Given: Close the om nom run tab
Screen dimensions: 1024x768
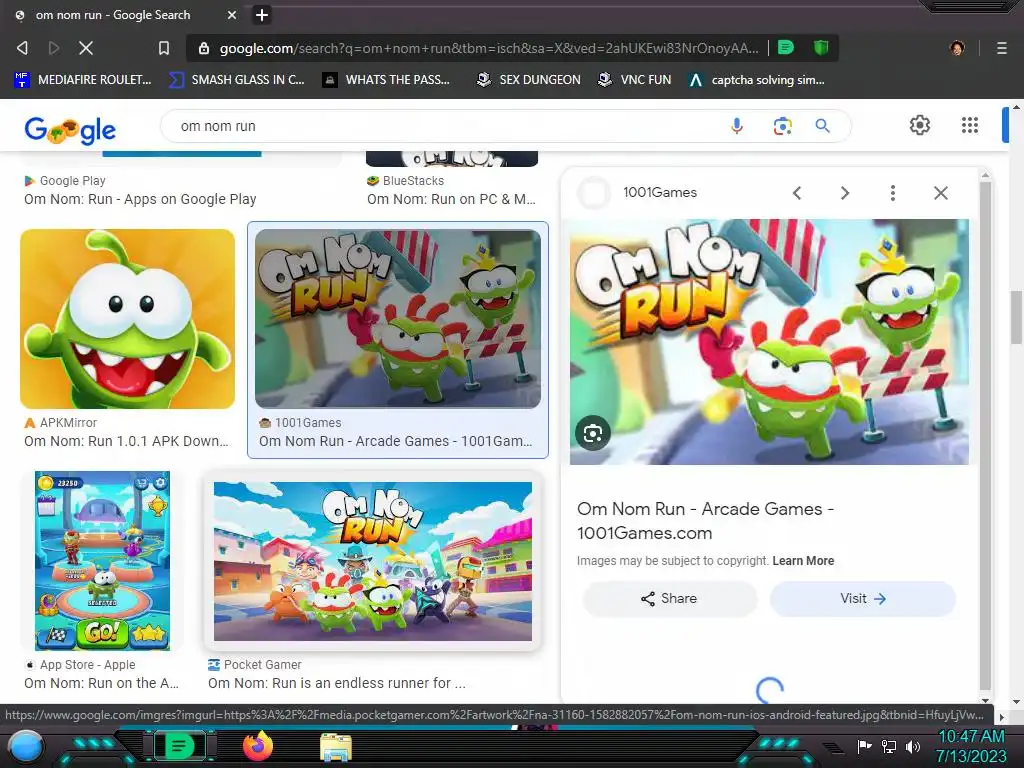Looking at the screenshot, I should tap(232, 14).
